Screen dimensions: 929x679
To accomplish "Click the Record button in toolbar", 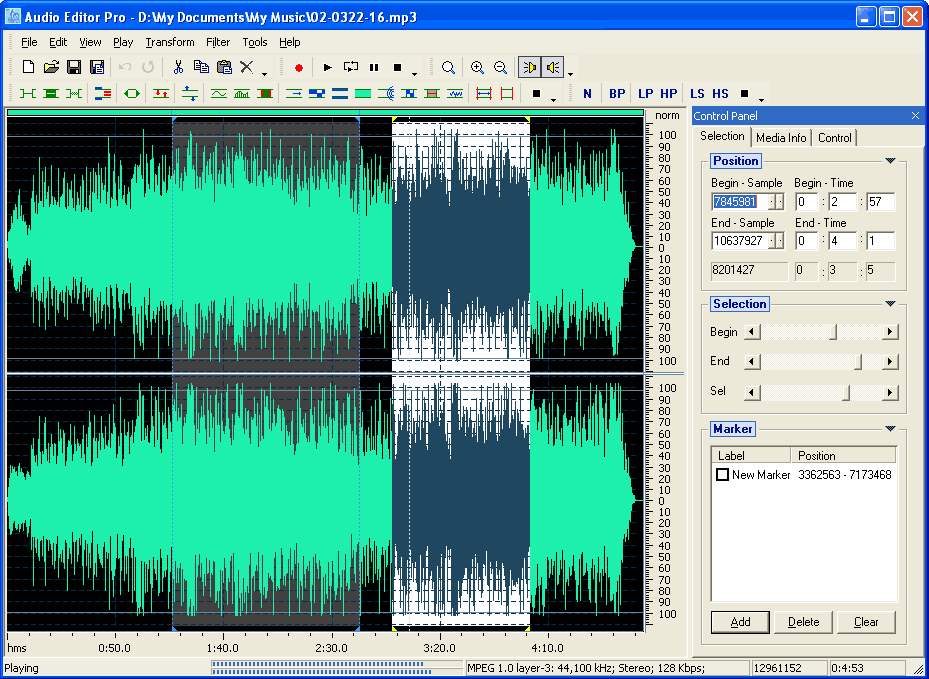I will tap(298, 68).
